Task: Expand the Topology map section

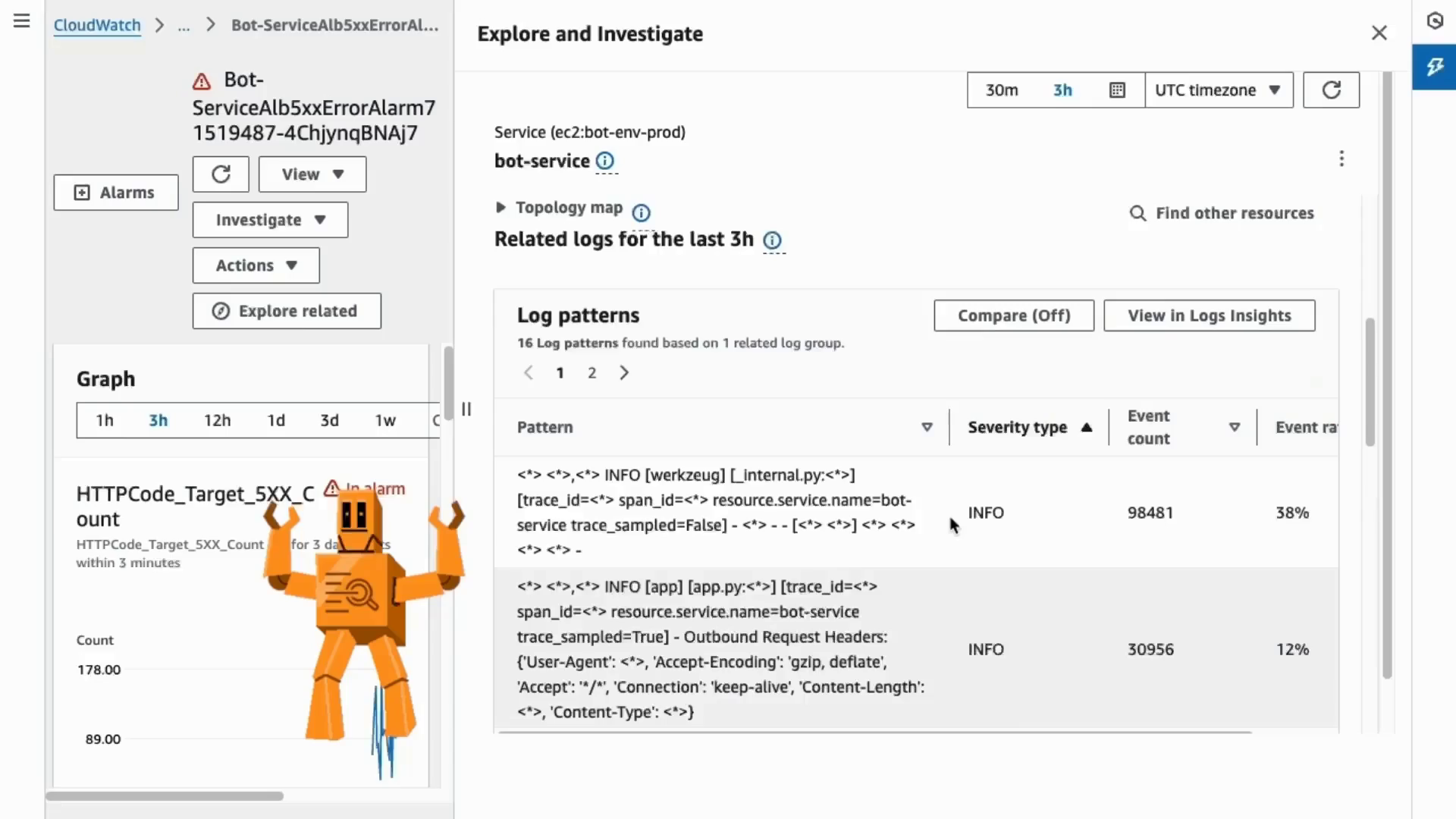Action: pyautogui.click(x=500, y=208)
